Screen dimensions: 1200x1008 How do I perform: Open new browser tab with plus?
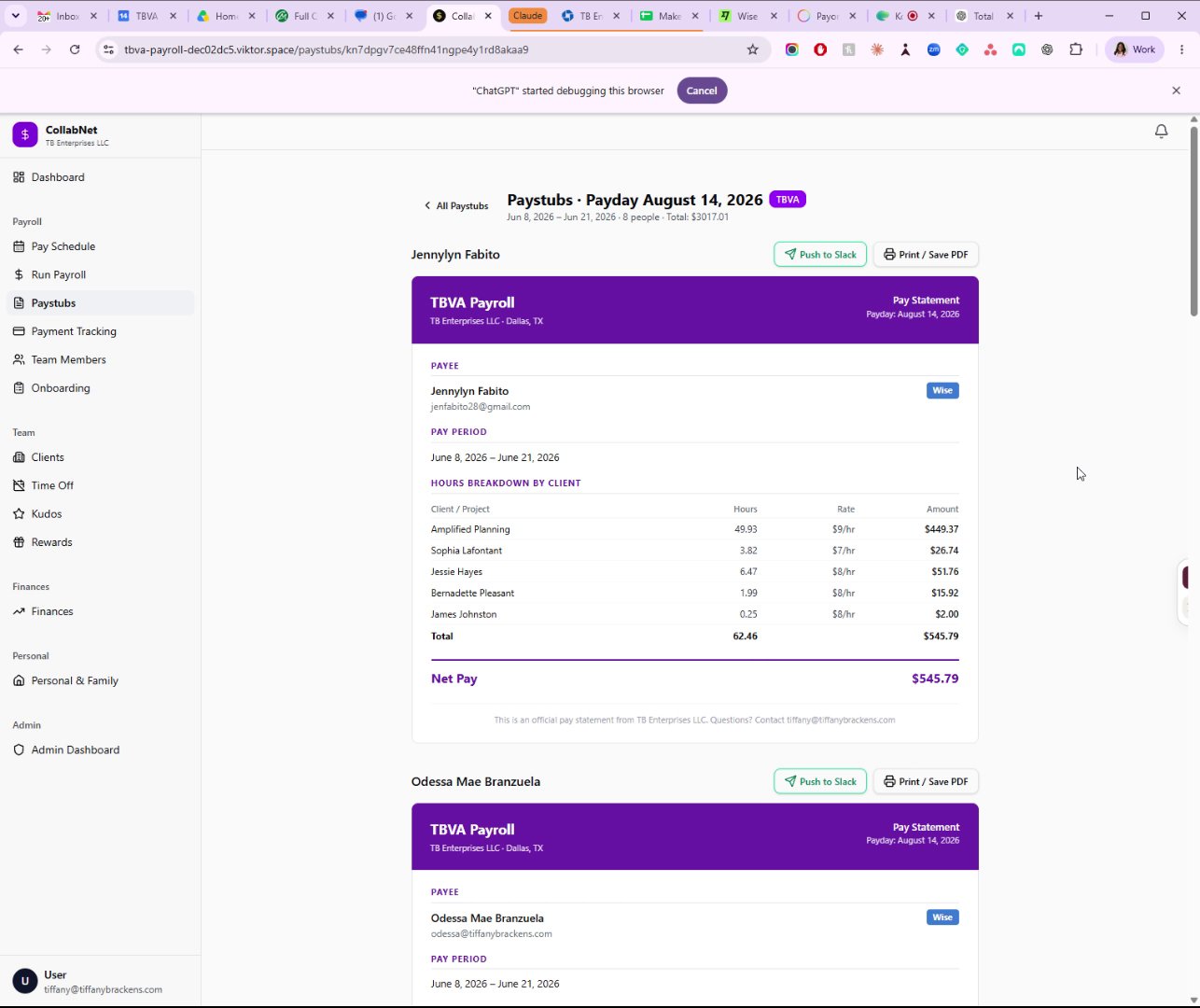coord(1038,16)
